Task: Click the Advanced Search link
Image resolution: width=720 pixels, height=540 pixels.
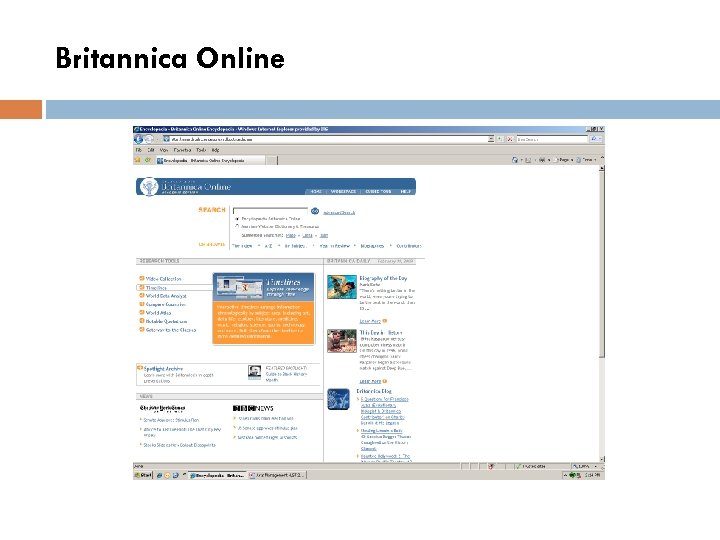Action: (339, 213)
